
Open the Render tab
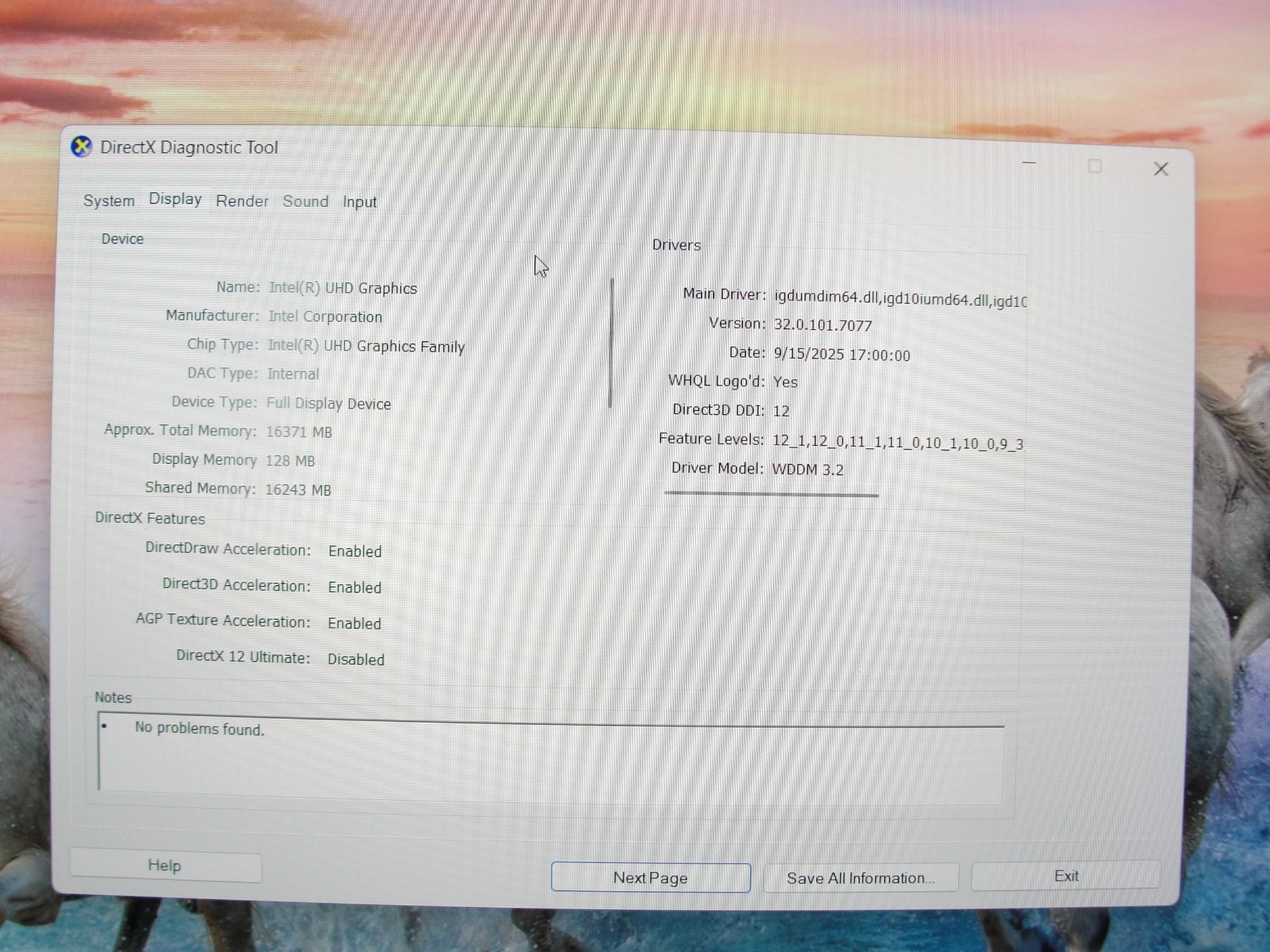(242, 202)
